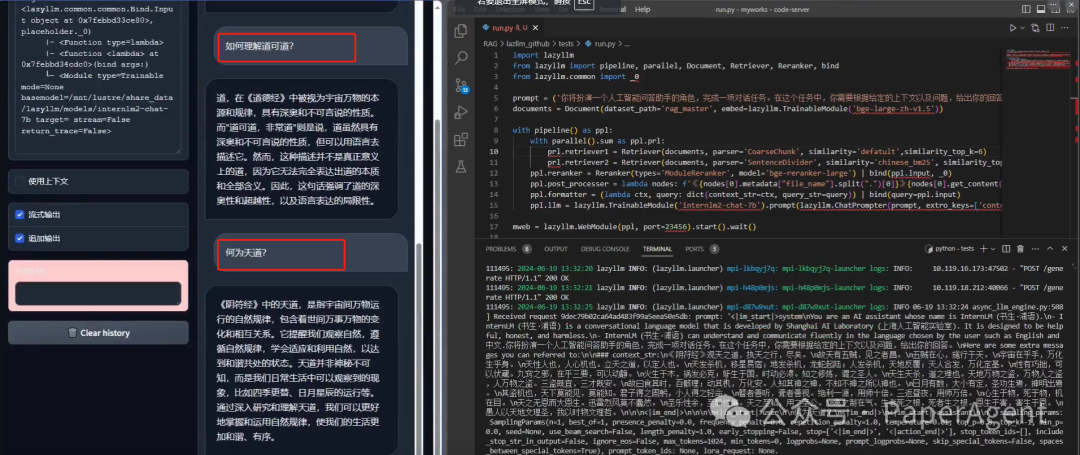Switch to the DEBUG CONSOLE tab

pyautogui.click(x=606, y=248)
